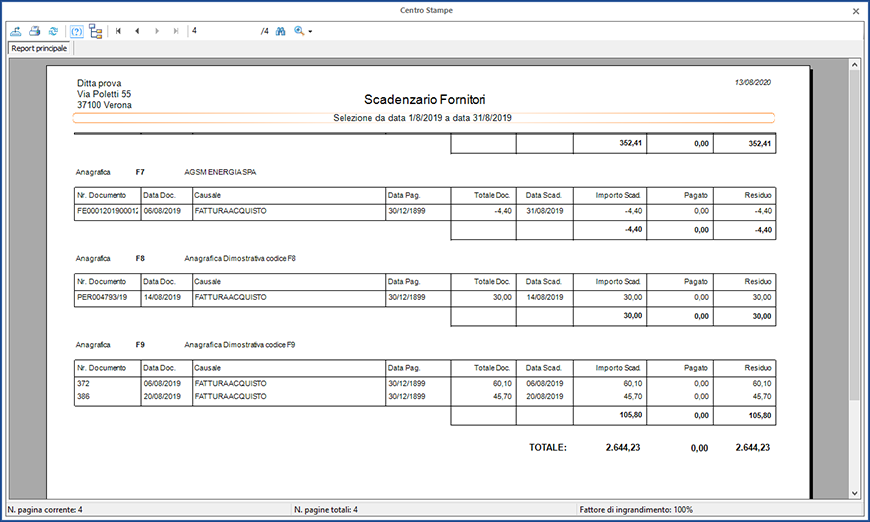
Task: Click the page number input field
Action: (x=222, y=31)
